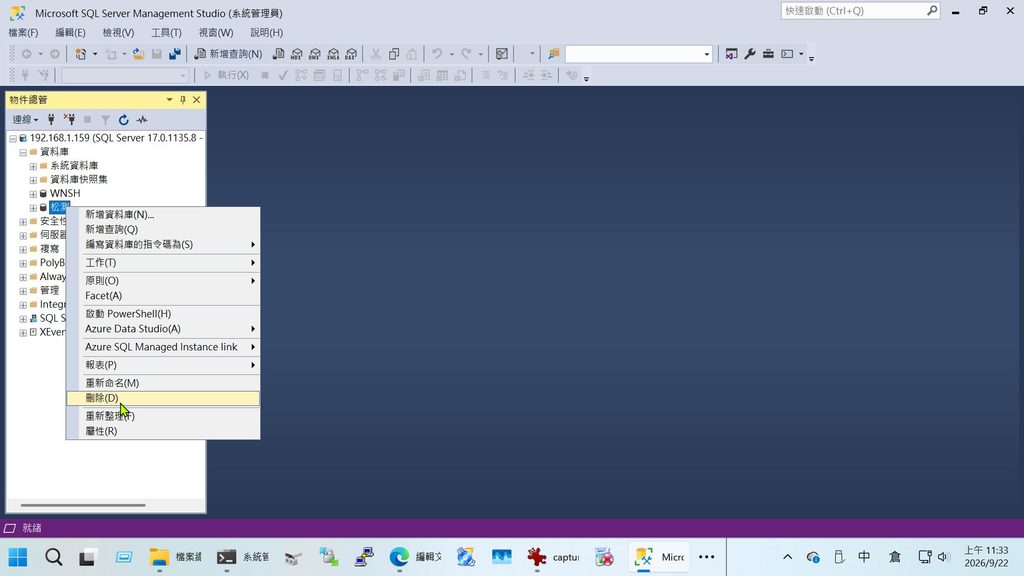Click the search magnifier in Quick Launch
Viewport: 1024px width, 576px height.
pos(932,10)
